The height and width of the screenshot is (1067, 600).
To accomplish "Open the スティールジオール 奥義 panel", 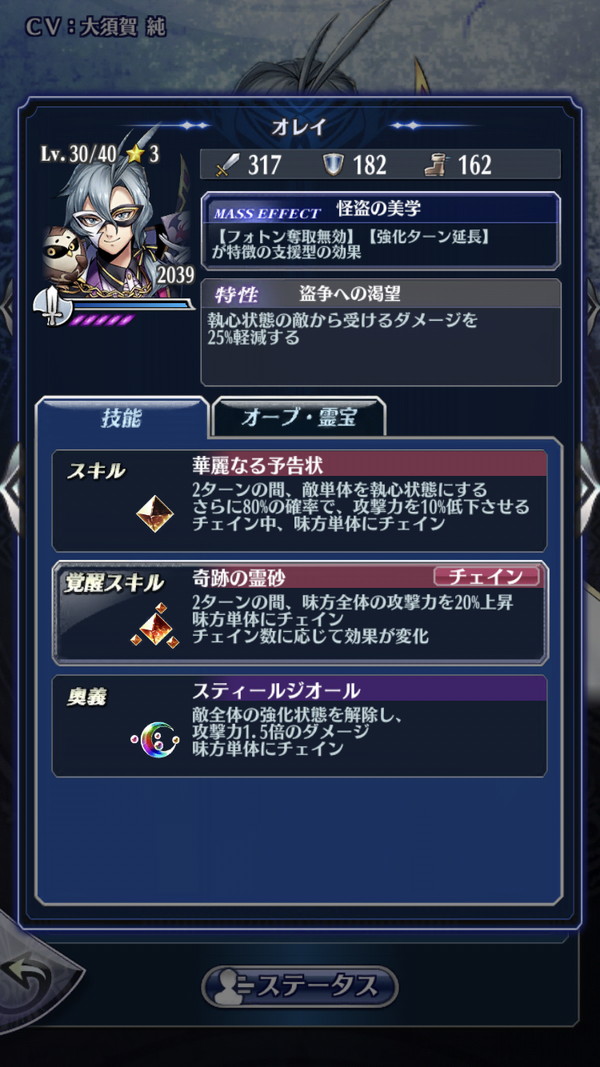I will (299, 726).
